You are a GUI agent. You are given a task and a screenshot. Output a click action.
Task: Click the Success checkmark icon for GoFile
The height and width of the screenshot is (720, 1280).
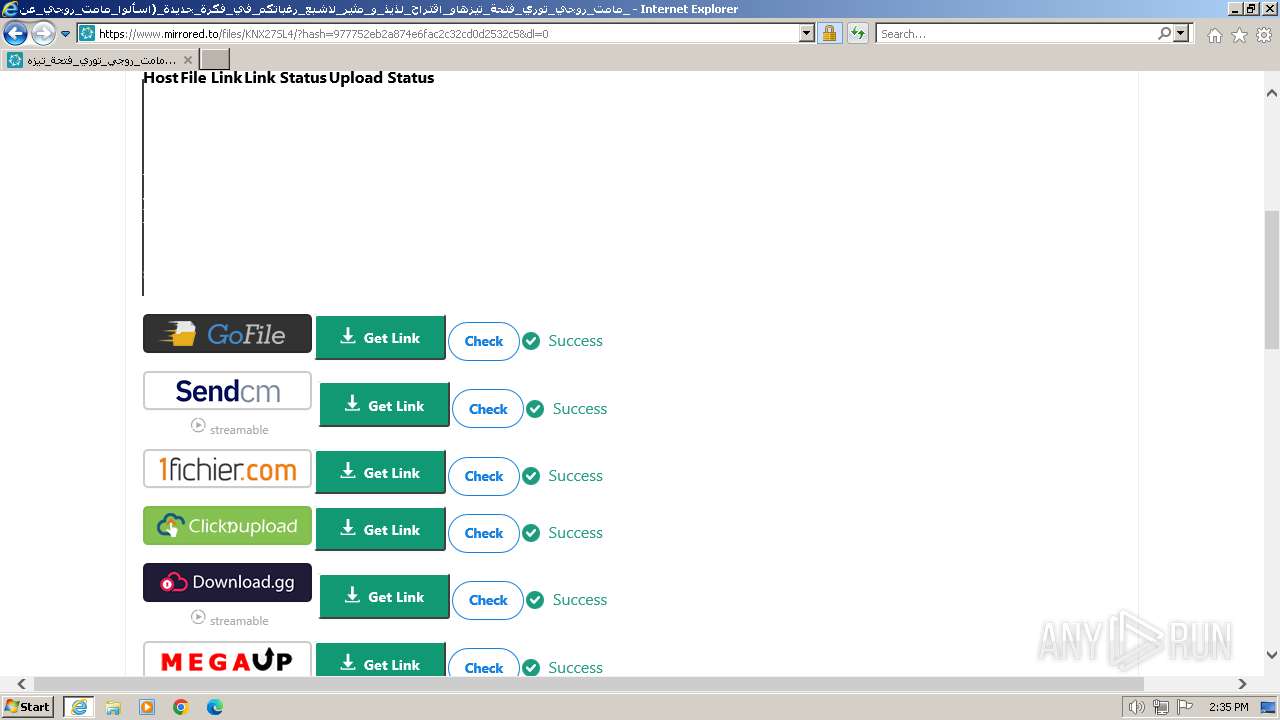click(x=531, y=341)
